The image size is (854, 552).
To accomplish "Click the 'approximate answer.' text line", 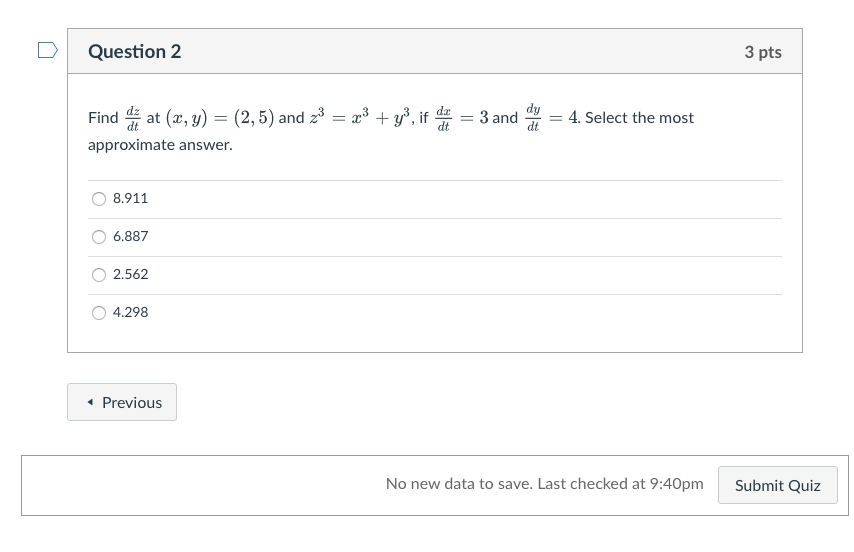I will pyautogui.click(x=160, y=145).
